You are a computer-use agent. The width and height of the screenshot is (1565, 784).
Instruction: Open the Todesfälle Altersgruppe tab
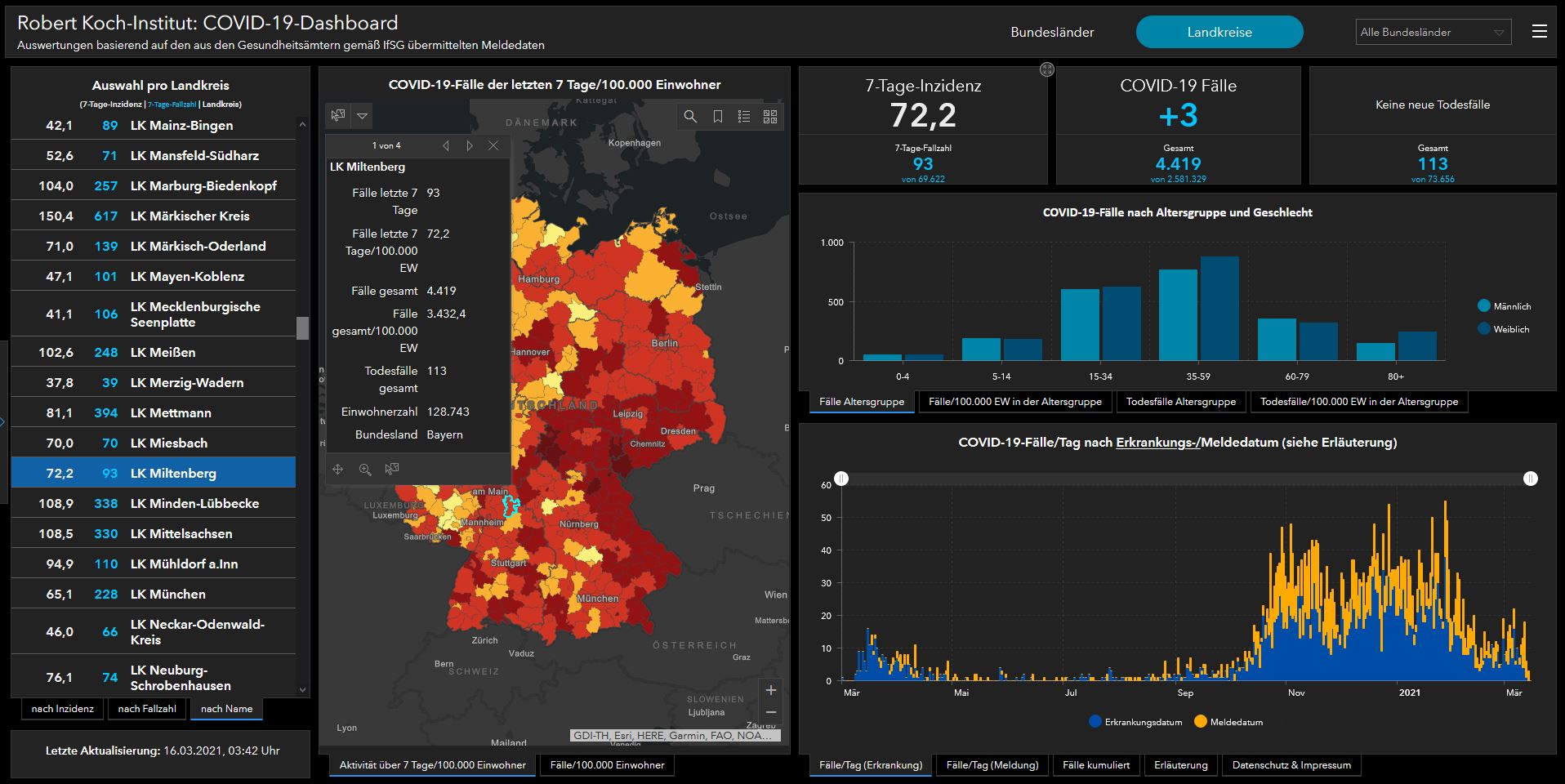[1180, 402]
